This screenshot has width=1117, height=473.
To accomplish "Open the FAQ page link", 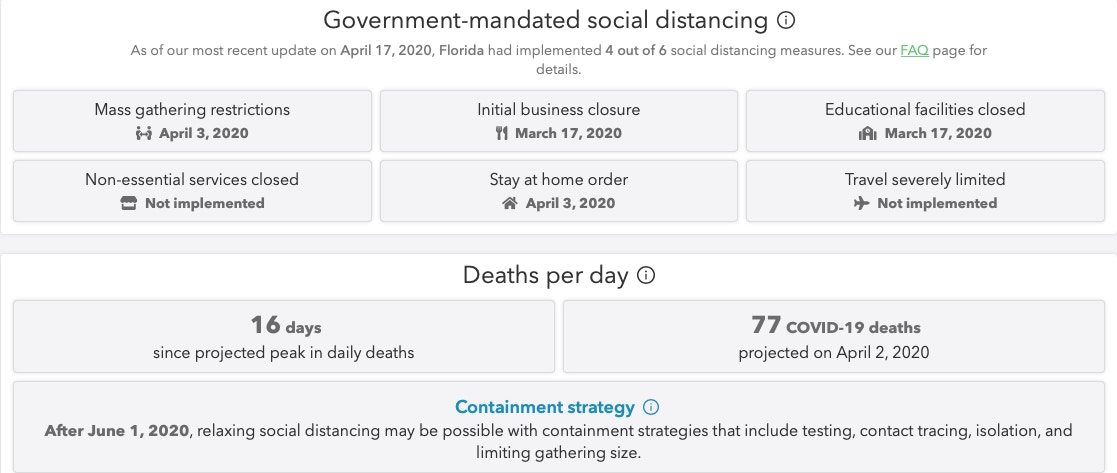I will 914,51.
